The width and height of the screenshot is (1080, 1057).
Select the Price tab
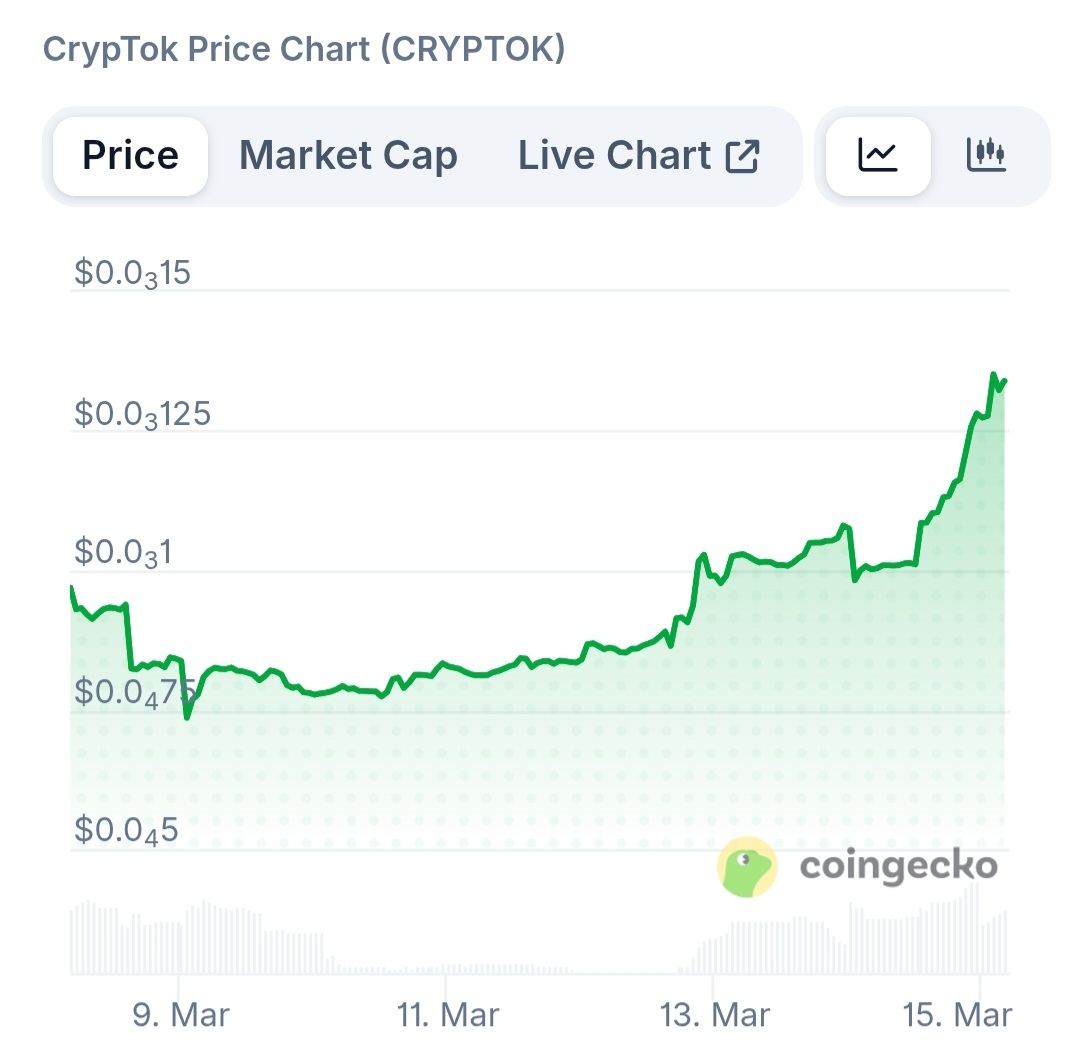click(x=130, y=156)
